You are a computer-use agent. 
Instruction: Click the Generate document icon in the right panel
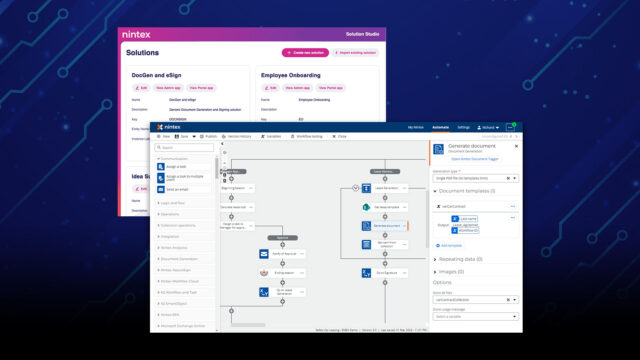pyautogui.click(x=439, y=149)
